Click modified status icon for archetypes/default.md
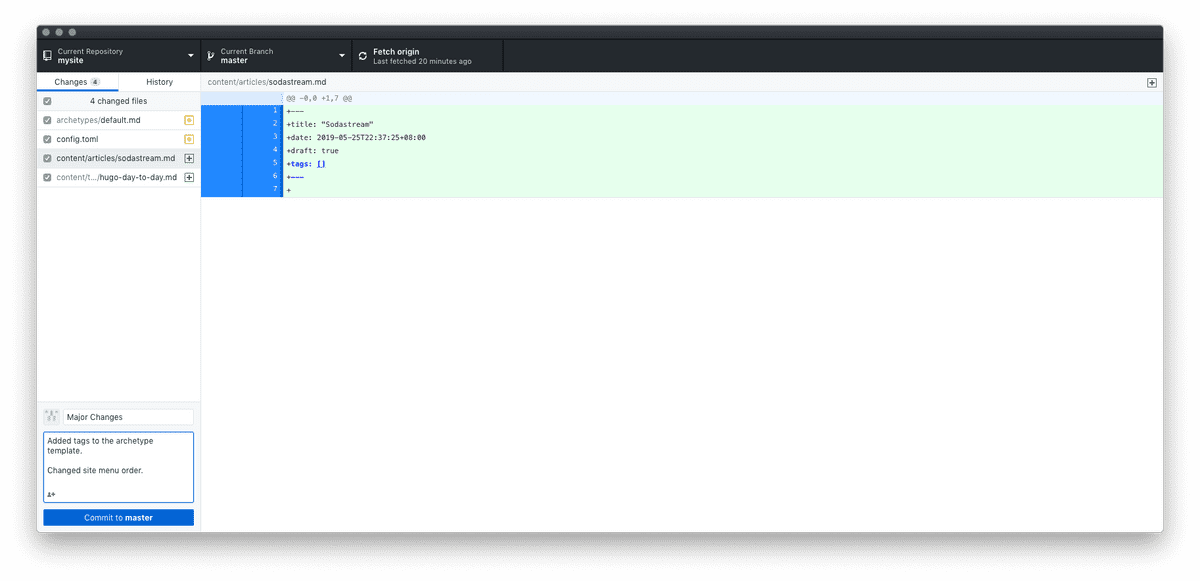This screenshot has width=1200, height=581. click(189, 120)
